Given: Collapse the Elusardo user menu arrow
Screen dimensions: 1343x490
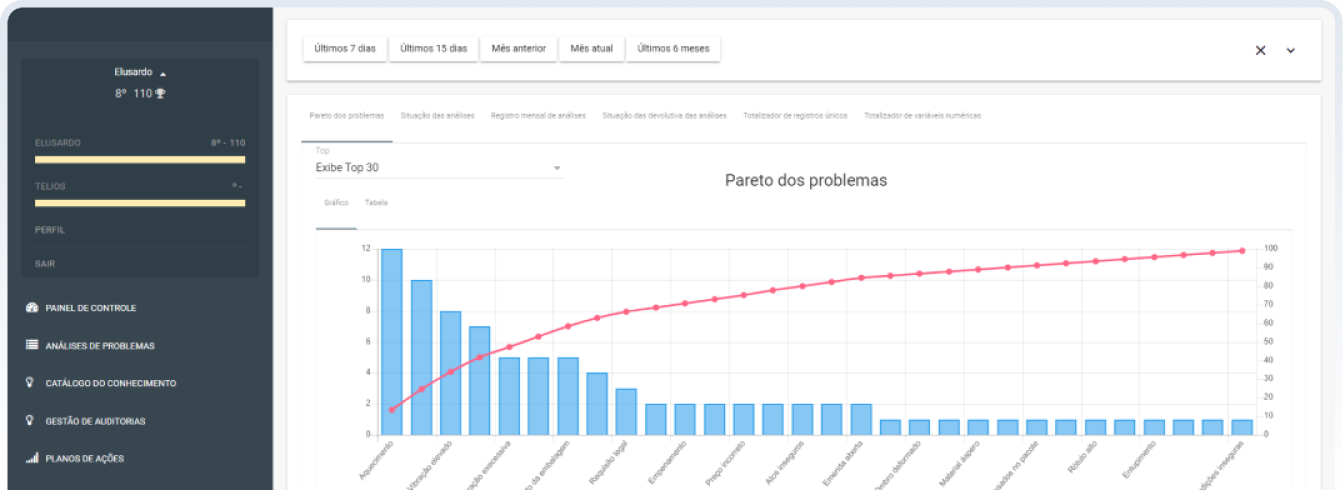Looking at the screenshot, I should tap(163, 73).
